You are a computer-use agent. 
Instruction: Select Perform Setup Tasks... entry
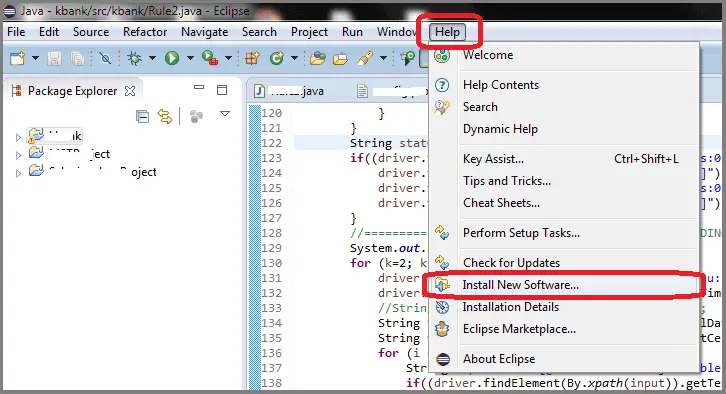coord(564,233)
